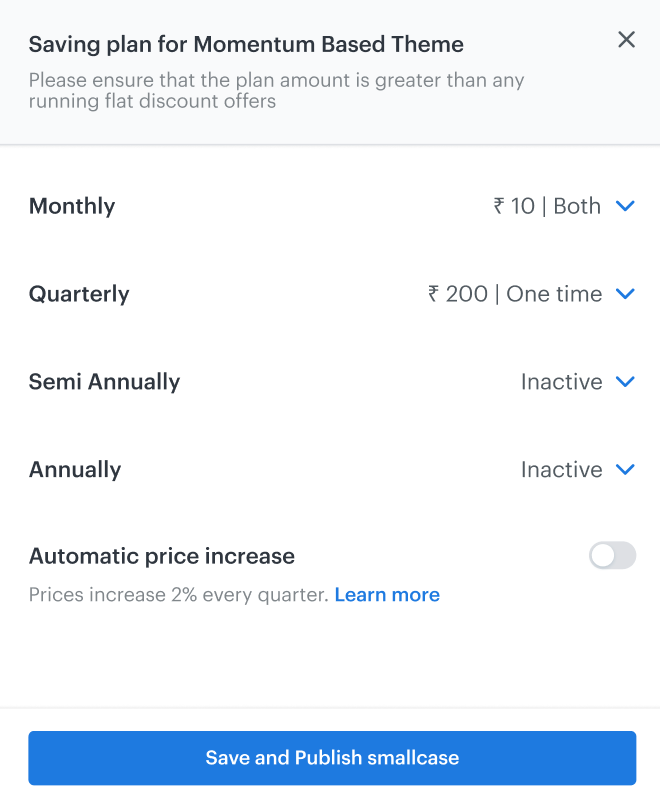Viewport: 660px width, 804px height.
Task: Click the flat discount offers notice text
Action: [276, 90]
